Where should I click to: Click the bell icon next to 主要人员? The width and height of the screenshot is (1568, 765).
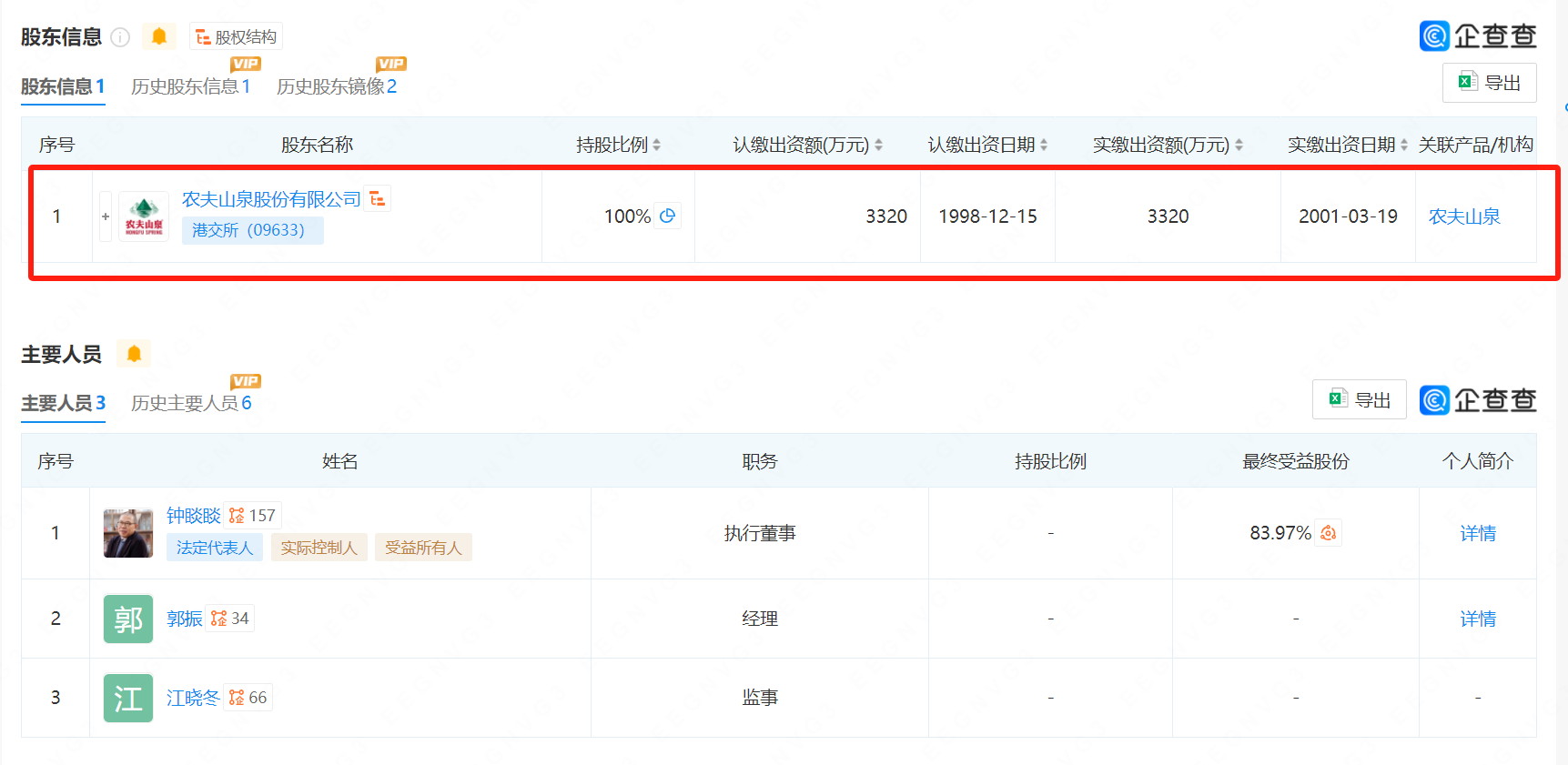pos(134,354)
